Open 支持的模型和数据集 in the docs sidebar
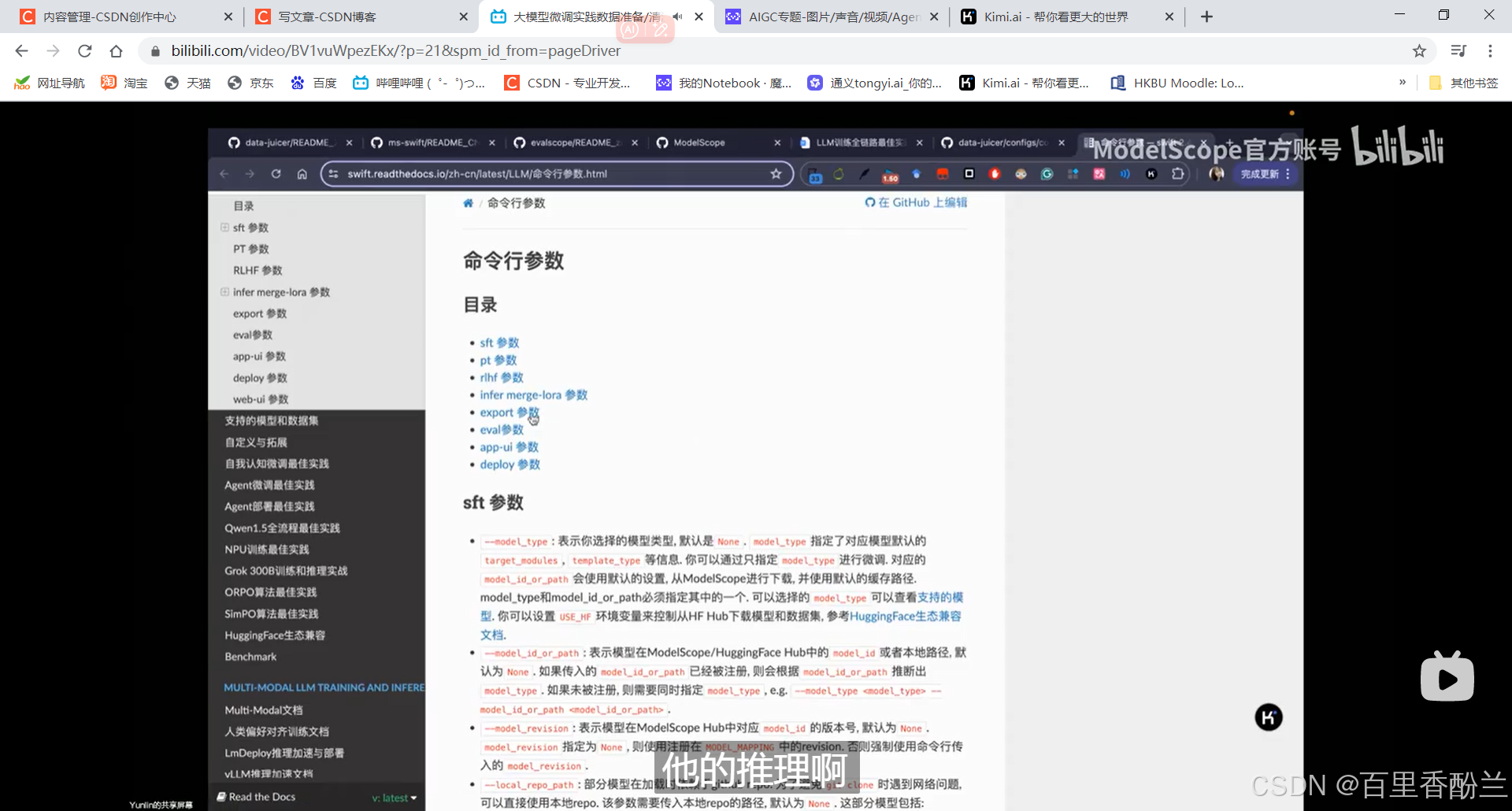The image size is (1512, 811). [x=272, y=420]
